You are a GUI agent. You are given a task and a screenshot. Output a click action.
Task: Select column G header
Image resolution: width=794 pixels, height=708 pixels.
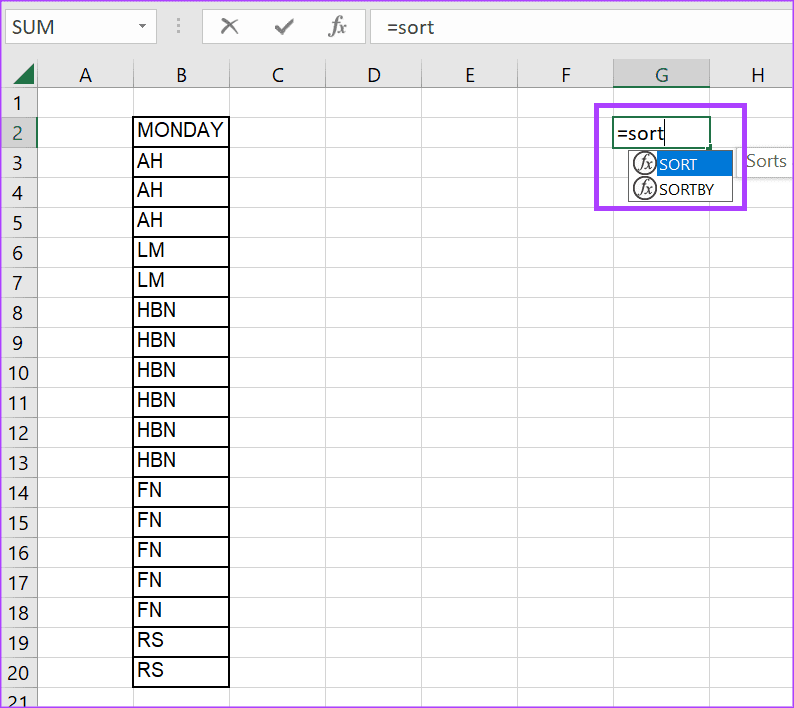coord(661,74)
